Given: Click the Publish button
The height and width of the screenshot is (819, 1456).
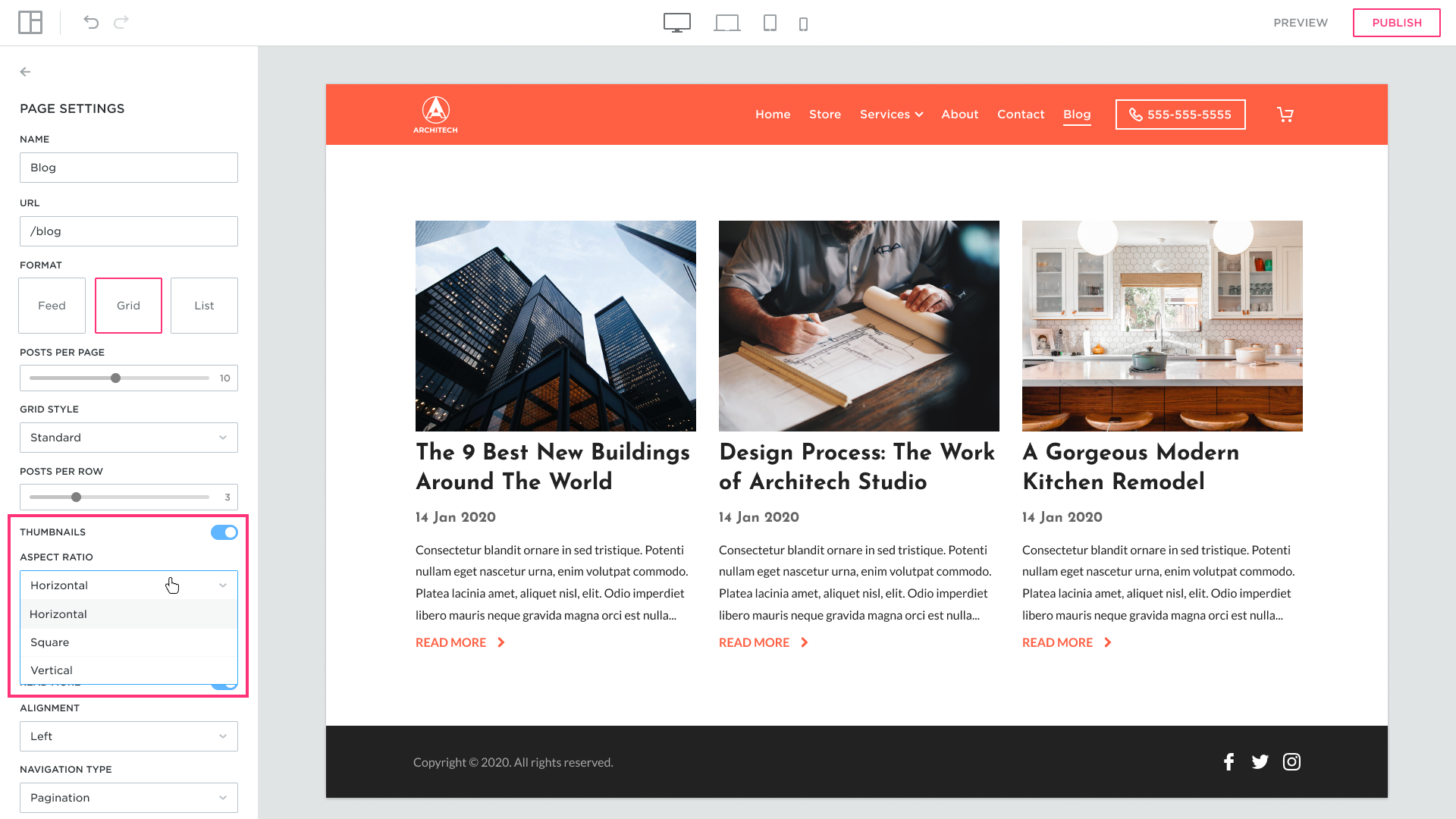Looking at the screenshot, I should [x=1396, y=23].
